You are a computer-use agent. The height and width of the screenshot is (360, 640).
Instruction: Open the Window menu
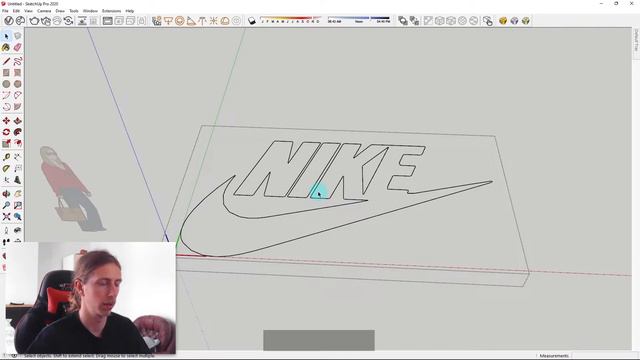[90, 11]
